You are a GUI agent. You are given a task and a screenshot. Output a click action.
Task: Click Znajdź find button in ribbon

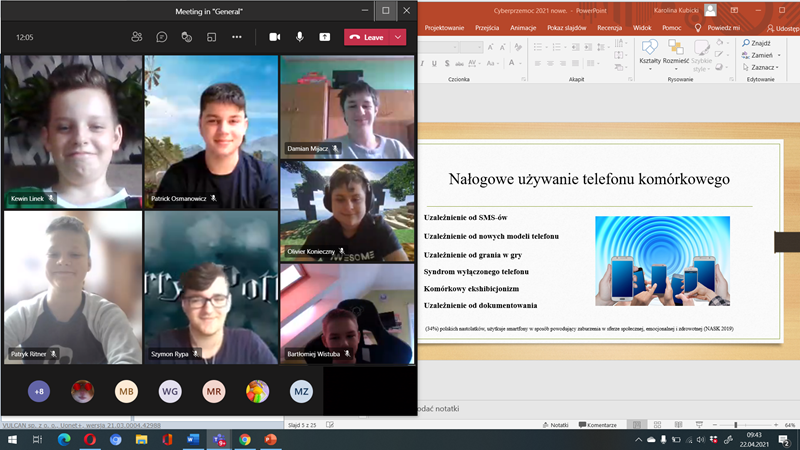pyautogui.click(x=755, y=43)
